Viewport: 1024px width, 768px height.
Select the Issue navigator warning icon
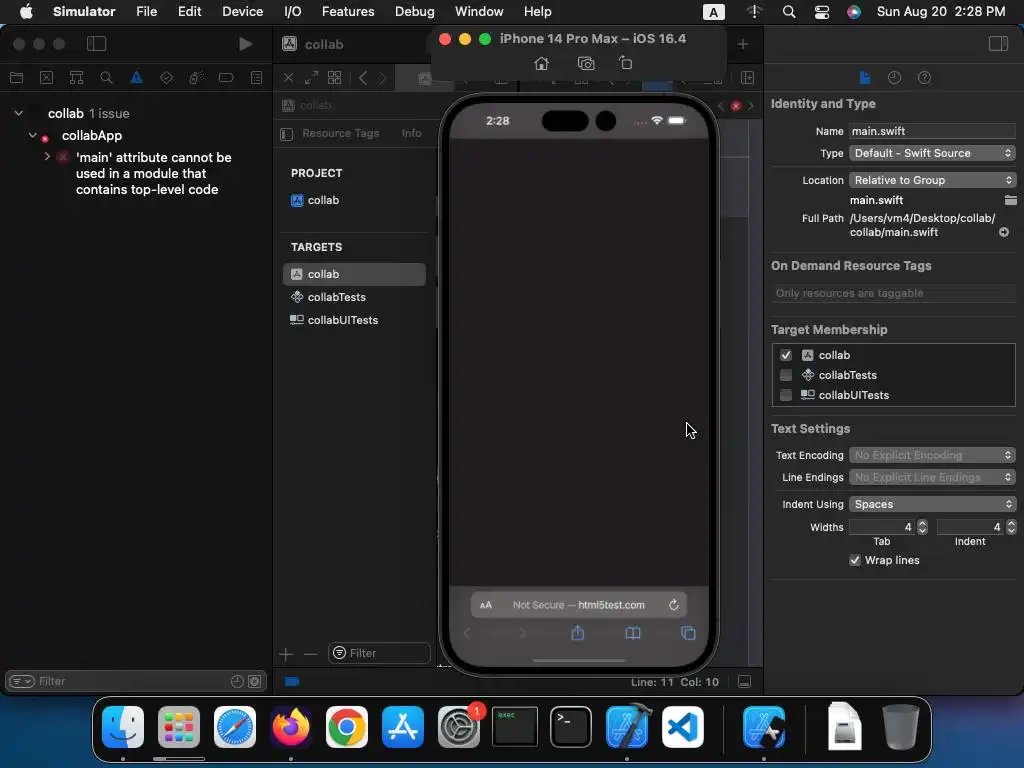pyautogui.click(x=136, y=78)
